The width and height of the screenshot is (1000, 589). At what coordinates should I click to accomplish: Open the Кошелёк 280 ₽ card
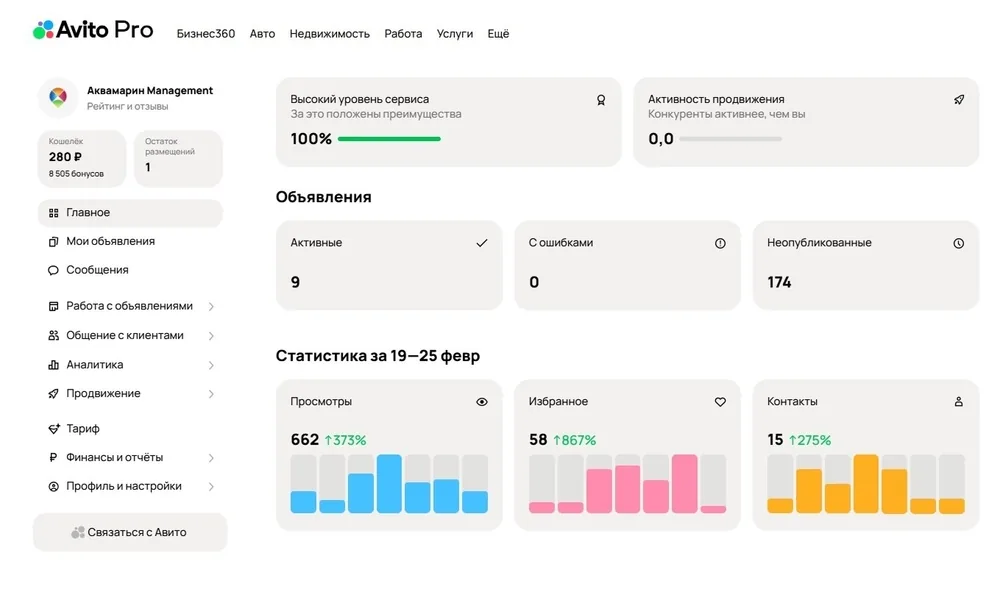point(82,159)
